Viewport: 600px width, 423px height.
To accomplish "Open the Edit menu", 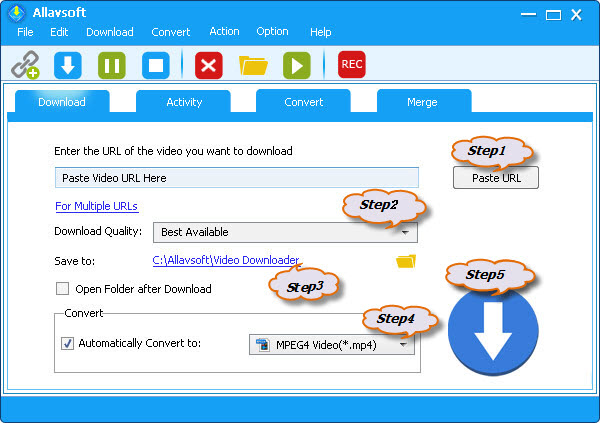I will click(x=59, y=32).
